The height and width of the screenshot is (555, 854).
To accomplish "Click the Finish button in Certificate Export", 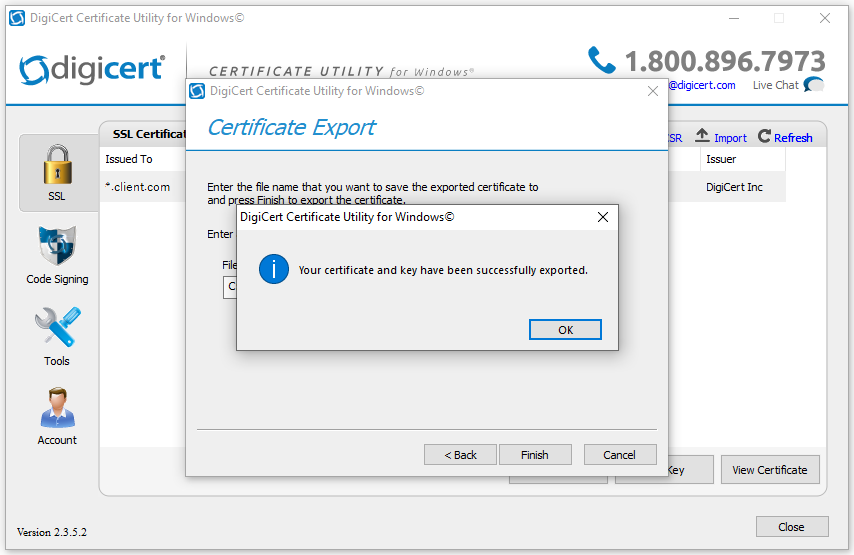I will pos(535,455).
